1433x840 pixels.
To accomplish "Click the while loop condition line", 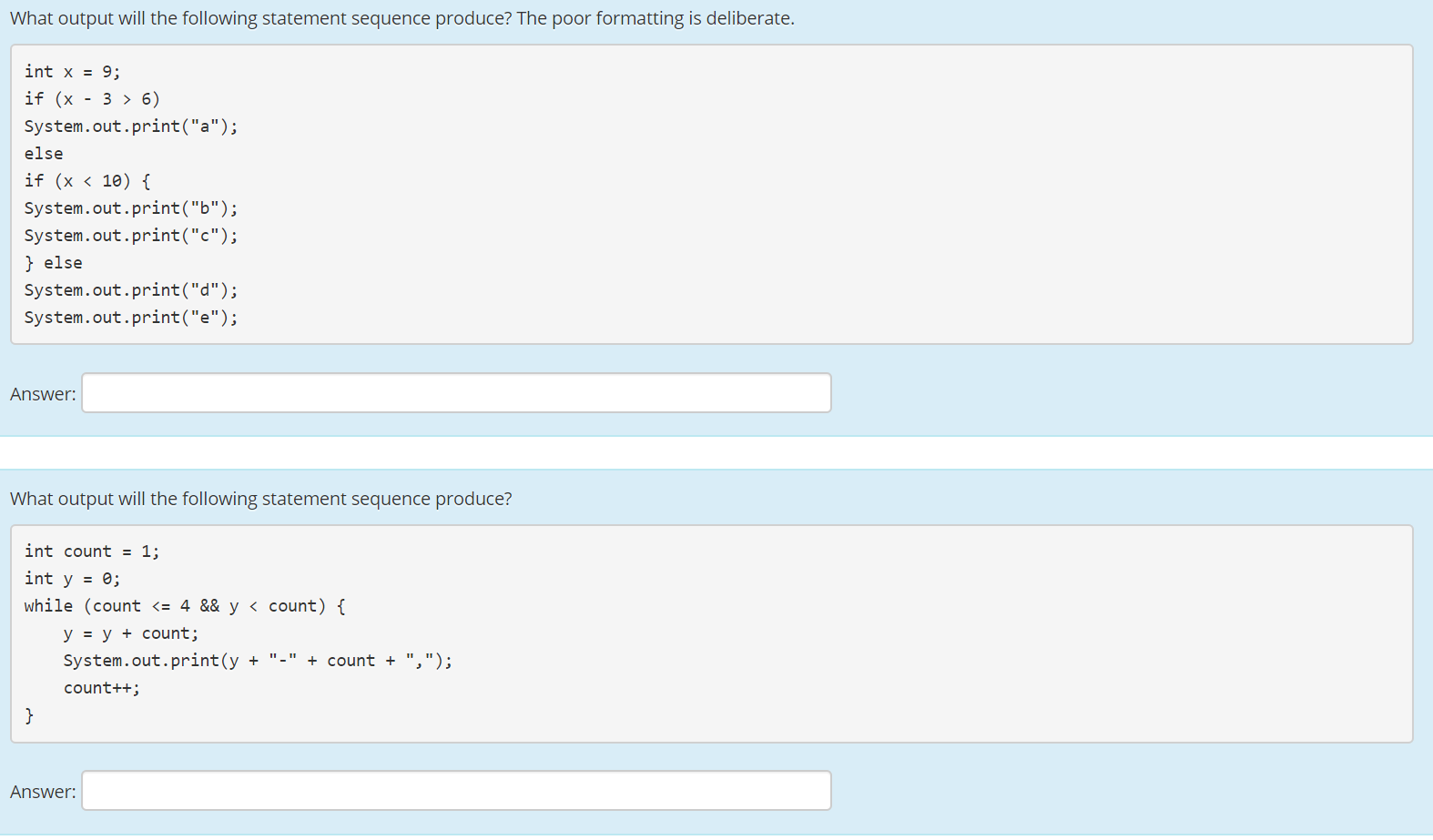I will [x=185, y=606].
